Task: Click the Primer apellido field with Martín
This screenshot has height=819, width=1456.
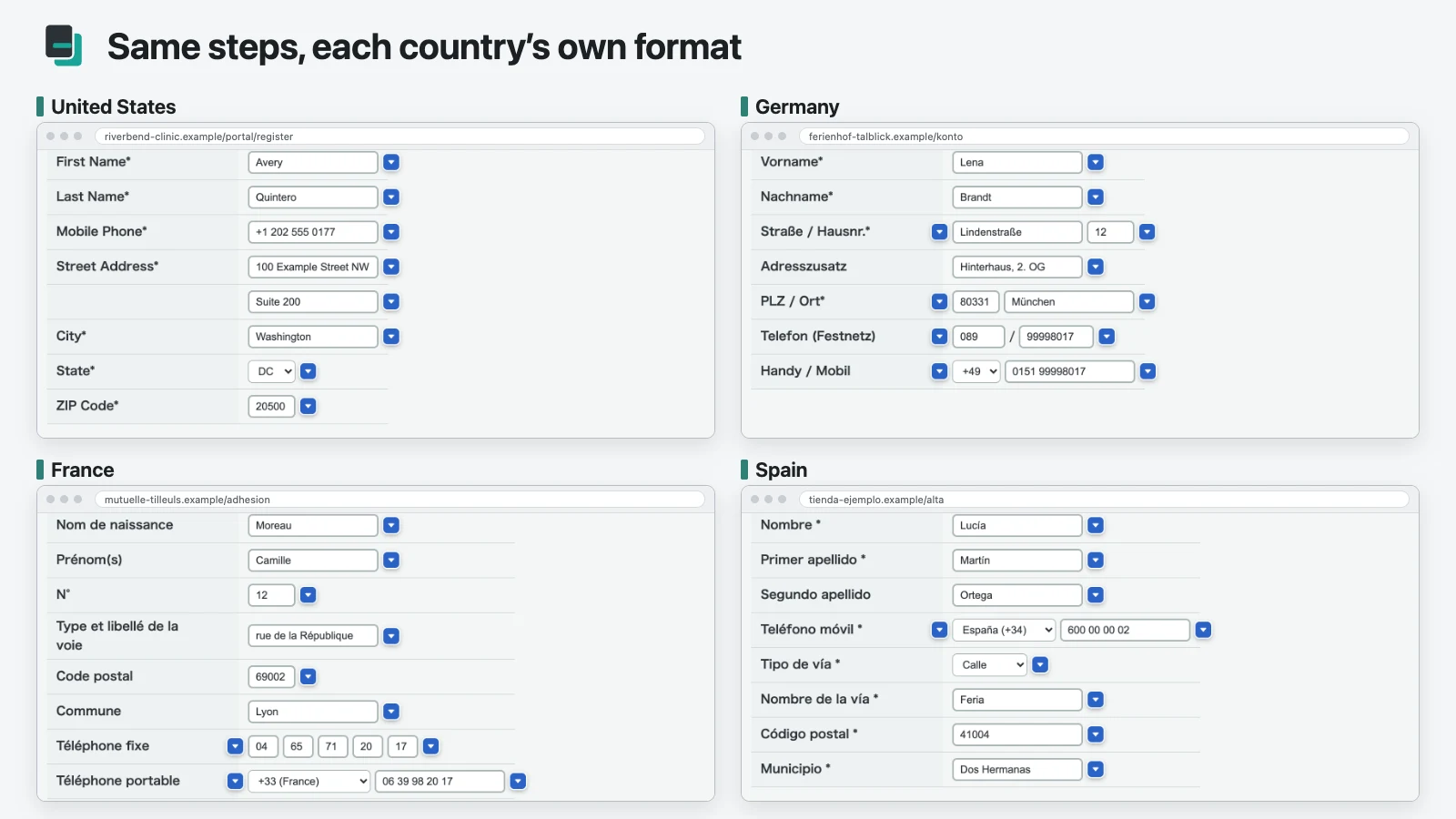Action: pyautogui.click(x=1017, y=561)
